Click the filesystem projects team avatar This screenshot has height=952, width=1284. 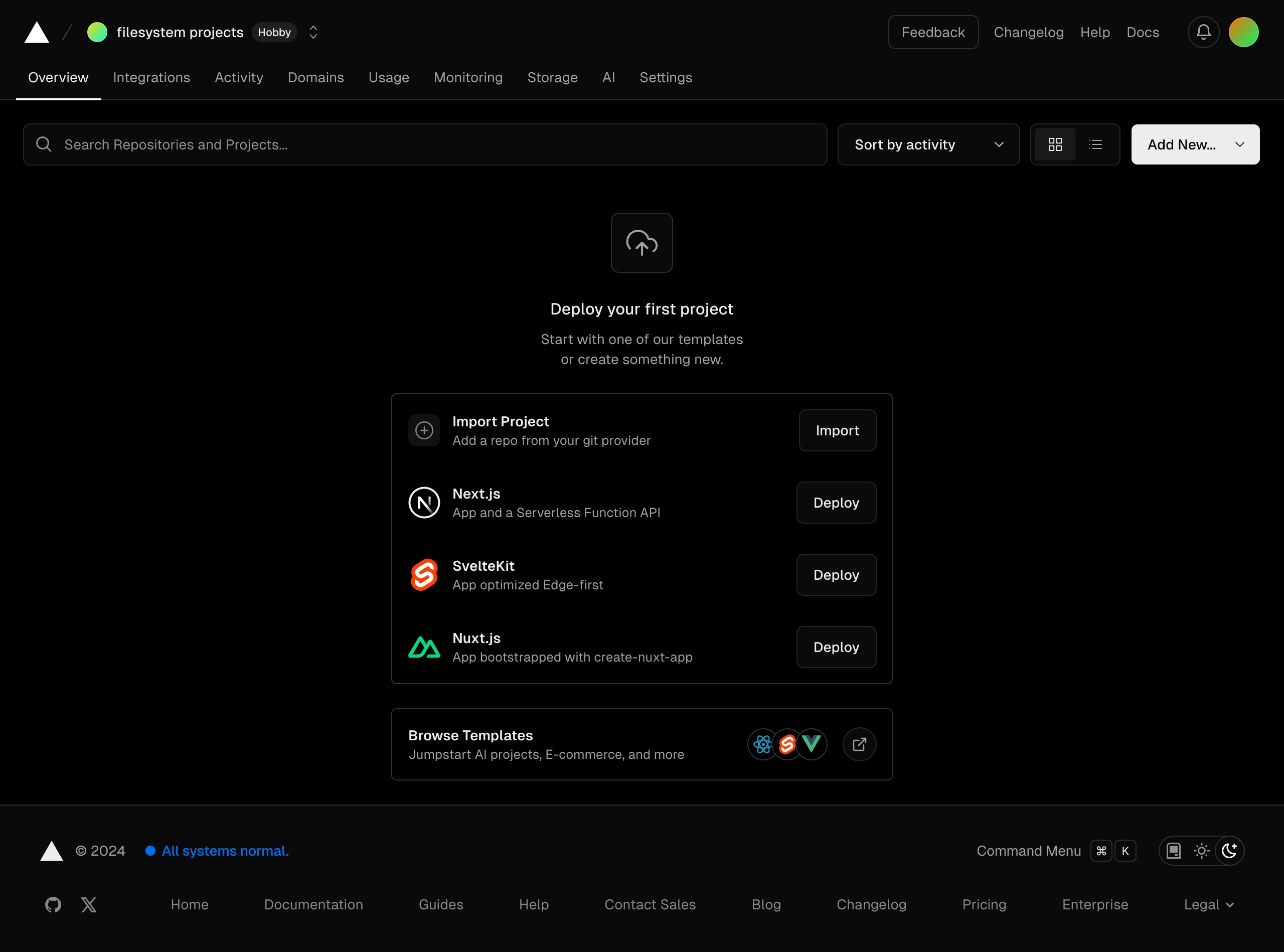pos(97,32)
